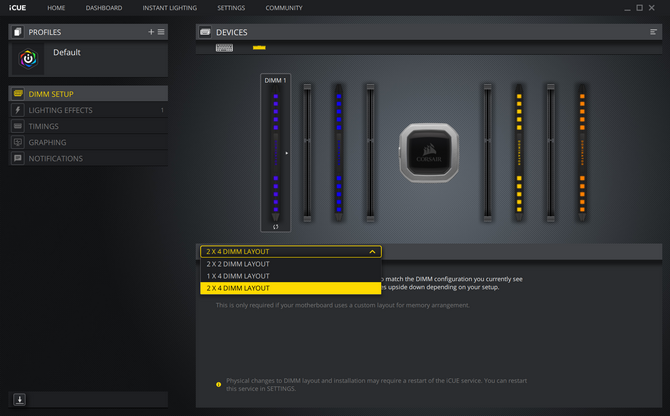Viewport: 670px width, 416px height.
Task: Open the DASHBOARD menu
Action: click(104, 8)
